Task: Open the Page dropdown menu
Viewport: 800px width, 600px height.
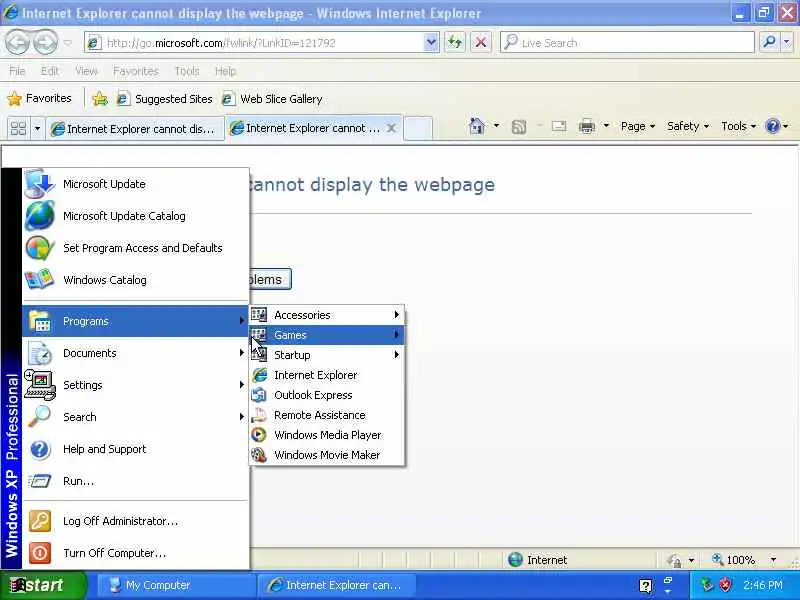Action: [638, 126]
